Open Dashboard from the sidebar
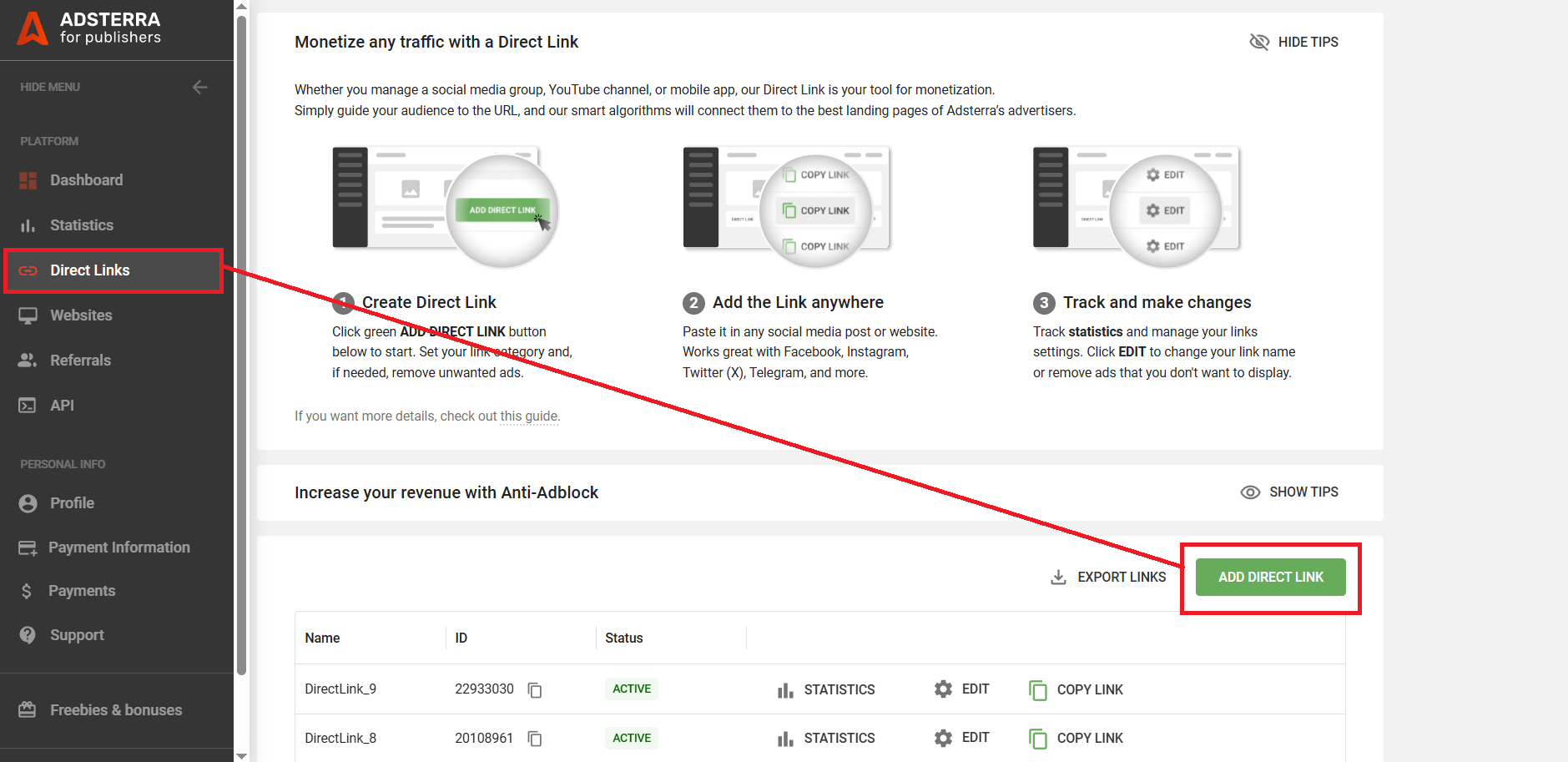The image size is (1568, 762). (x=87, y=180)
